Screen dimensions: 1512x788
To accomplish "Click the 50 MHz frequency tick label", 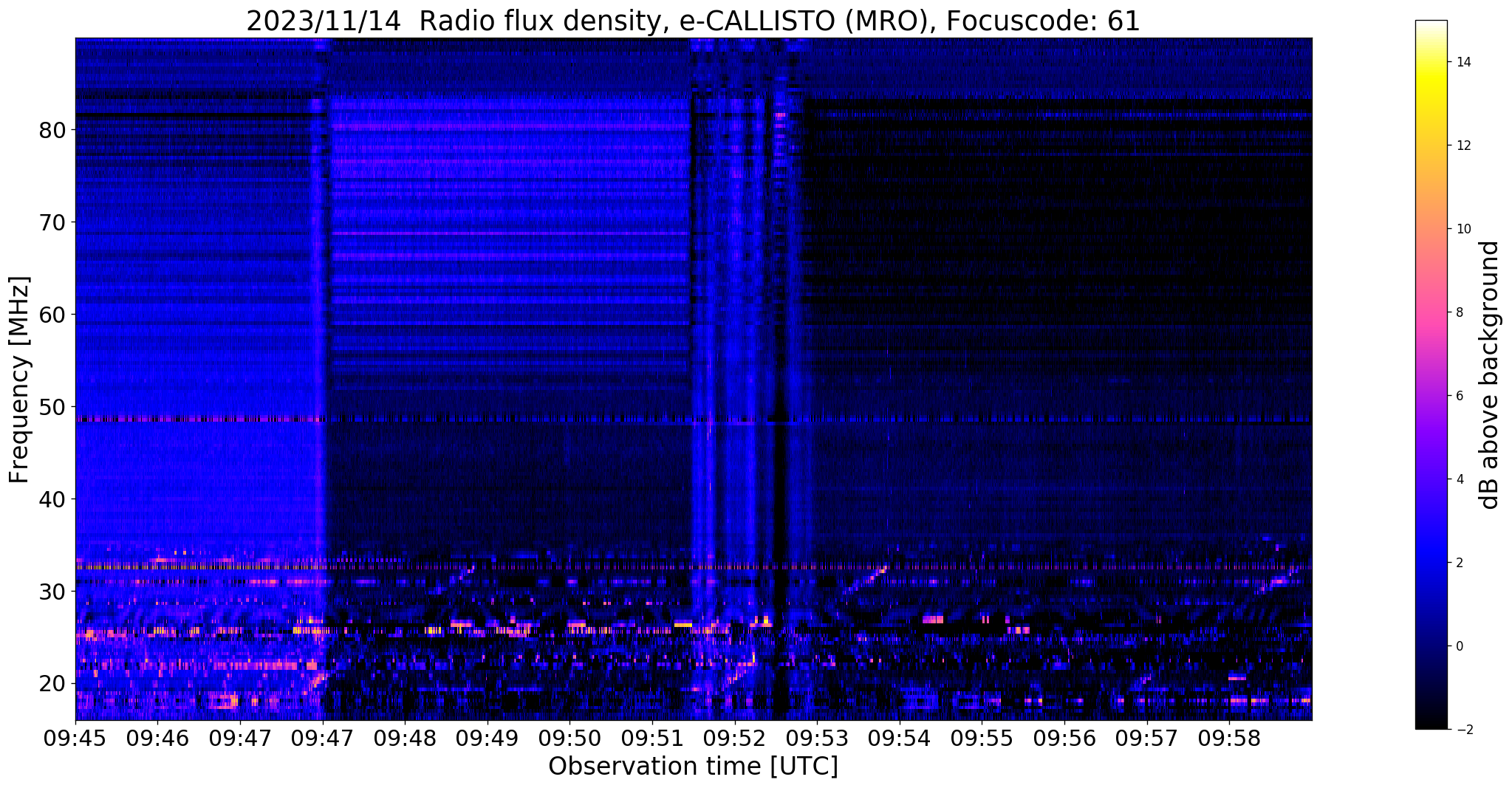I will pos(52,407).
